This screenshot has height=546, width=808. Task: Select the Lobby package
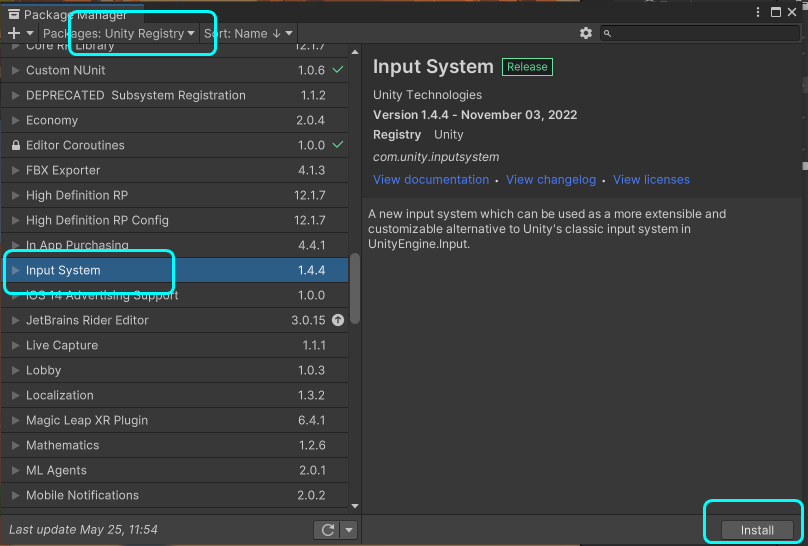click(175, 370)
